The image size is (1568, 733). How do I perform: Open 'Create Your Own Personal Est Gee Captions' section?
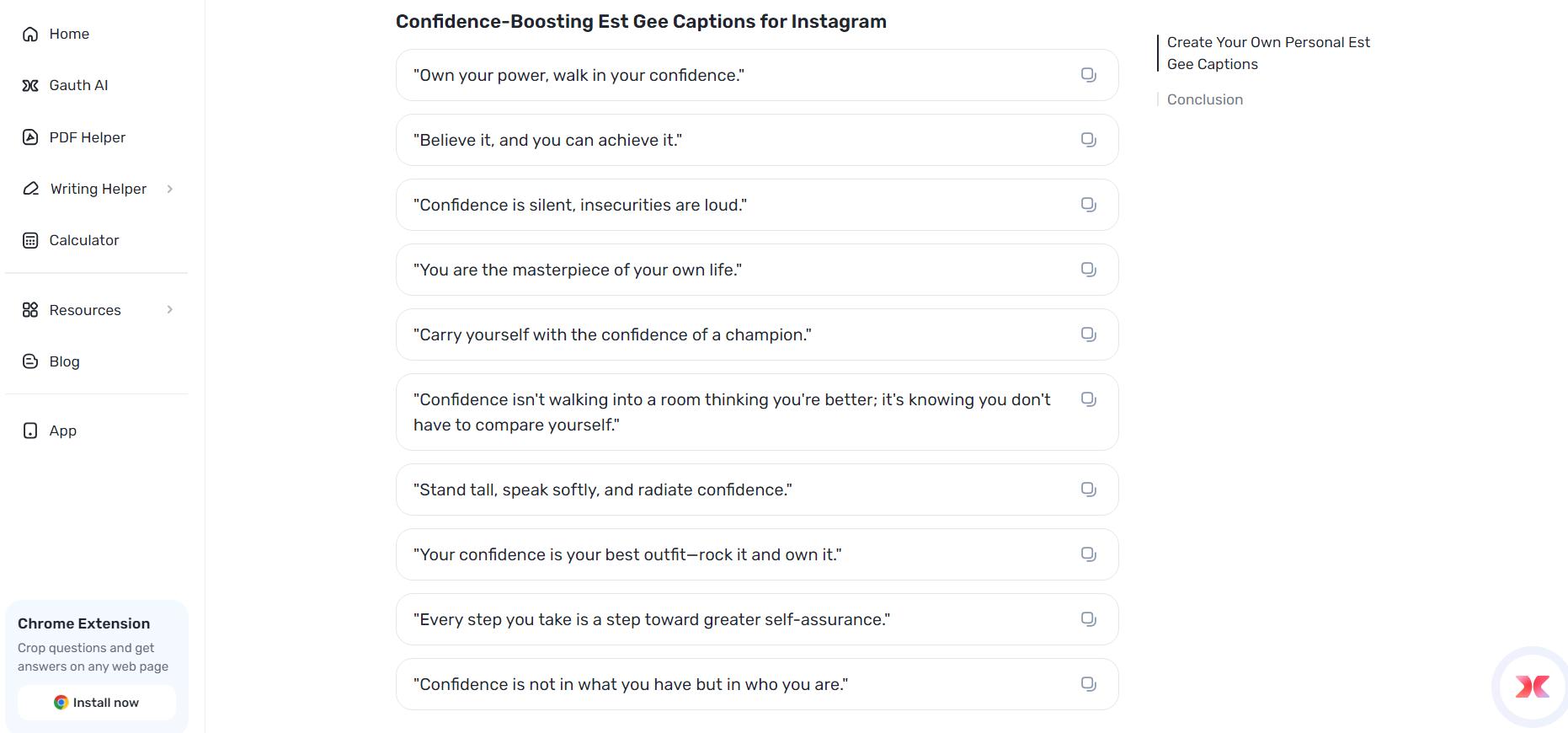point(1268,52)
